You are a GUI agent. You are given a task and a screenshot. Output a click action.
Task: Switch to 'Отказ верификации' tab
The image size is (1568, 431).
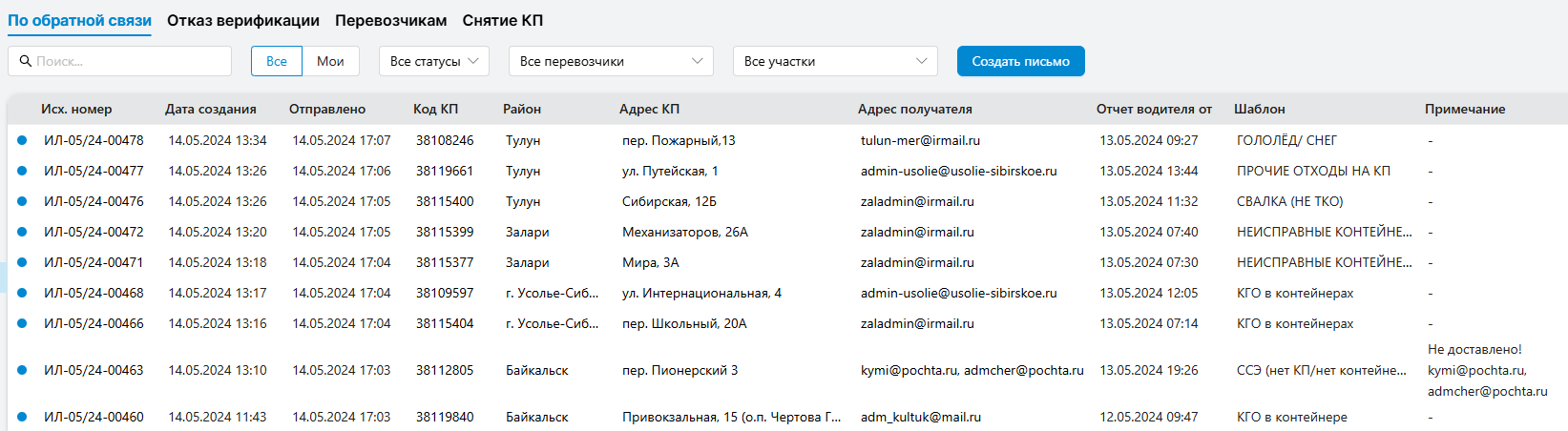point(243,20)
